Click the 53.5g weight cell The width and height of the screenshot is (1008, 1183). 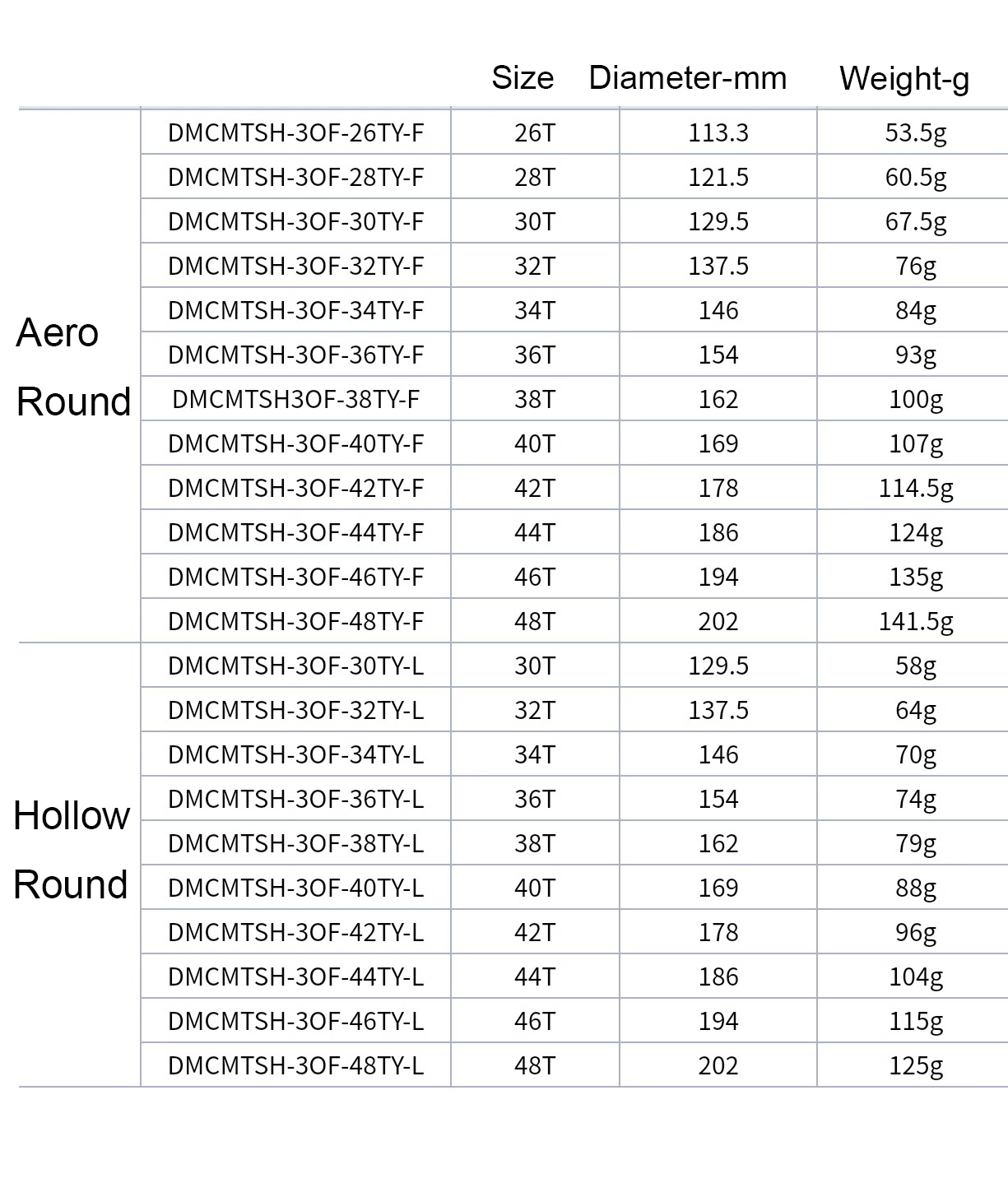pos(916,132)
